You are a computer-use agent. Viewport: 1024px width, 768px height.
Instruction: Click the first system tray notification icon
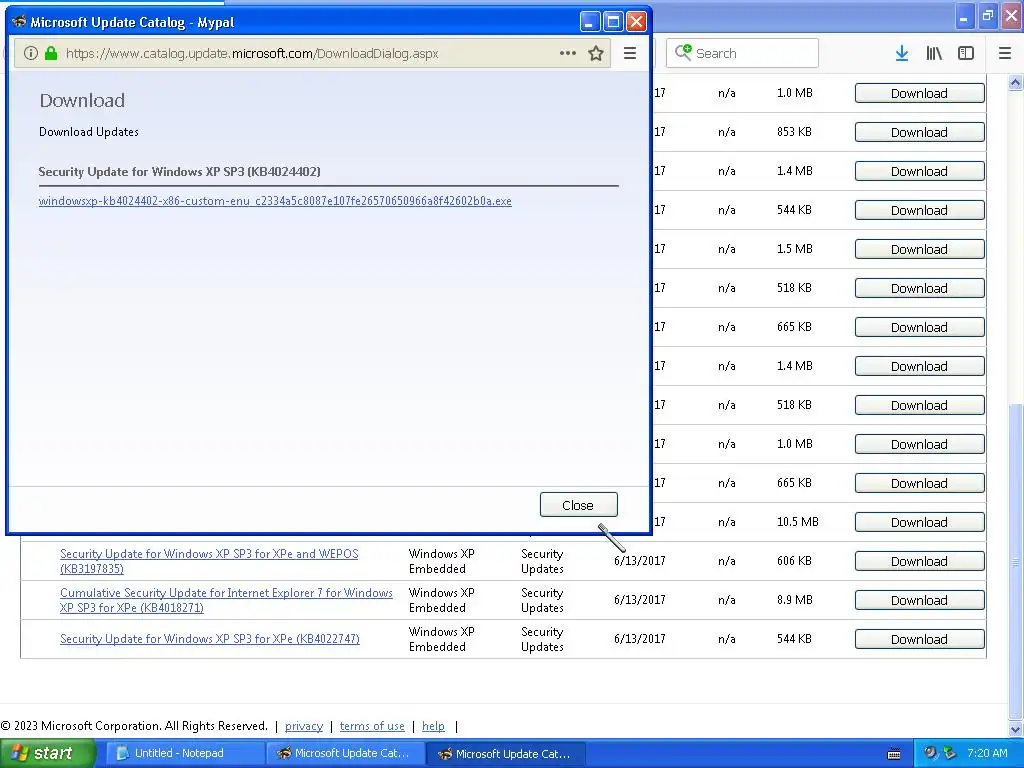(931, 753)
